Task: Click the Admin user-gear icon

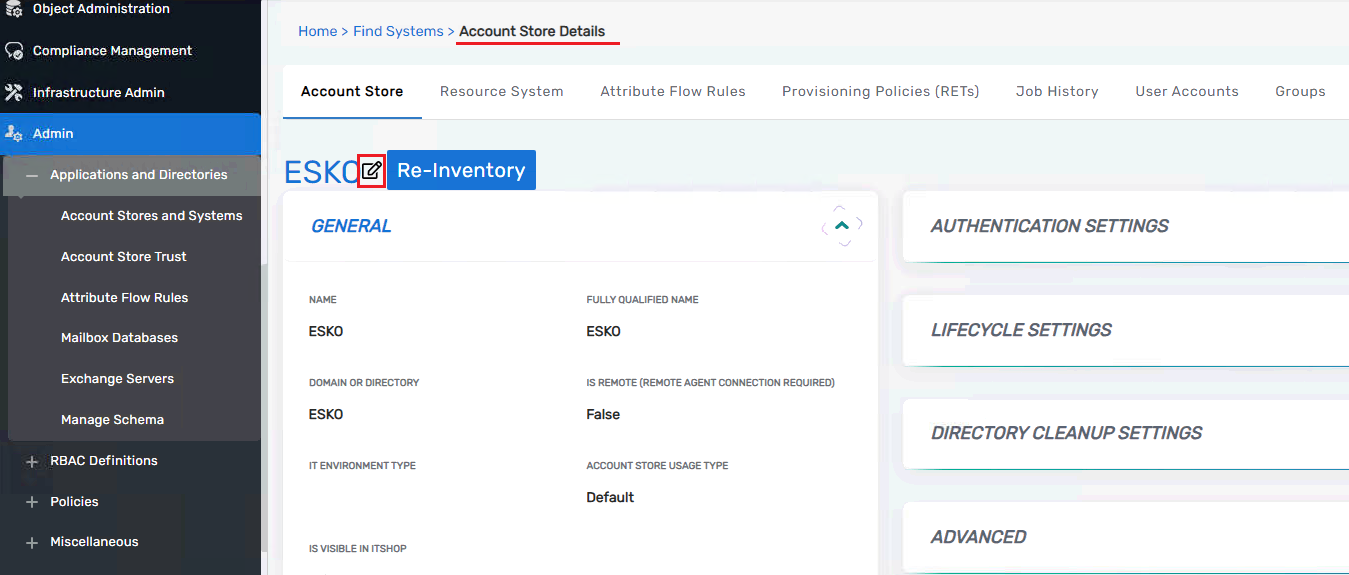Action: [14, 133]
